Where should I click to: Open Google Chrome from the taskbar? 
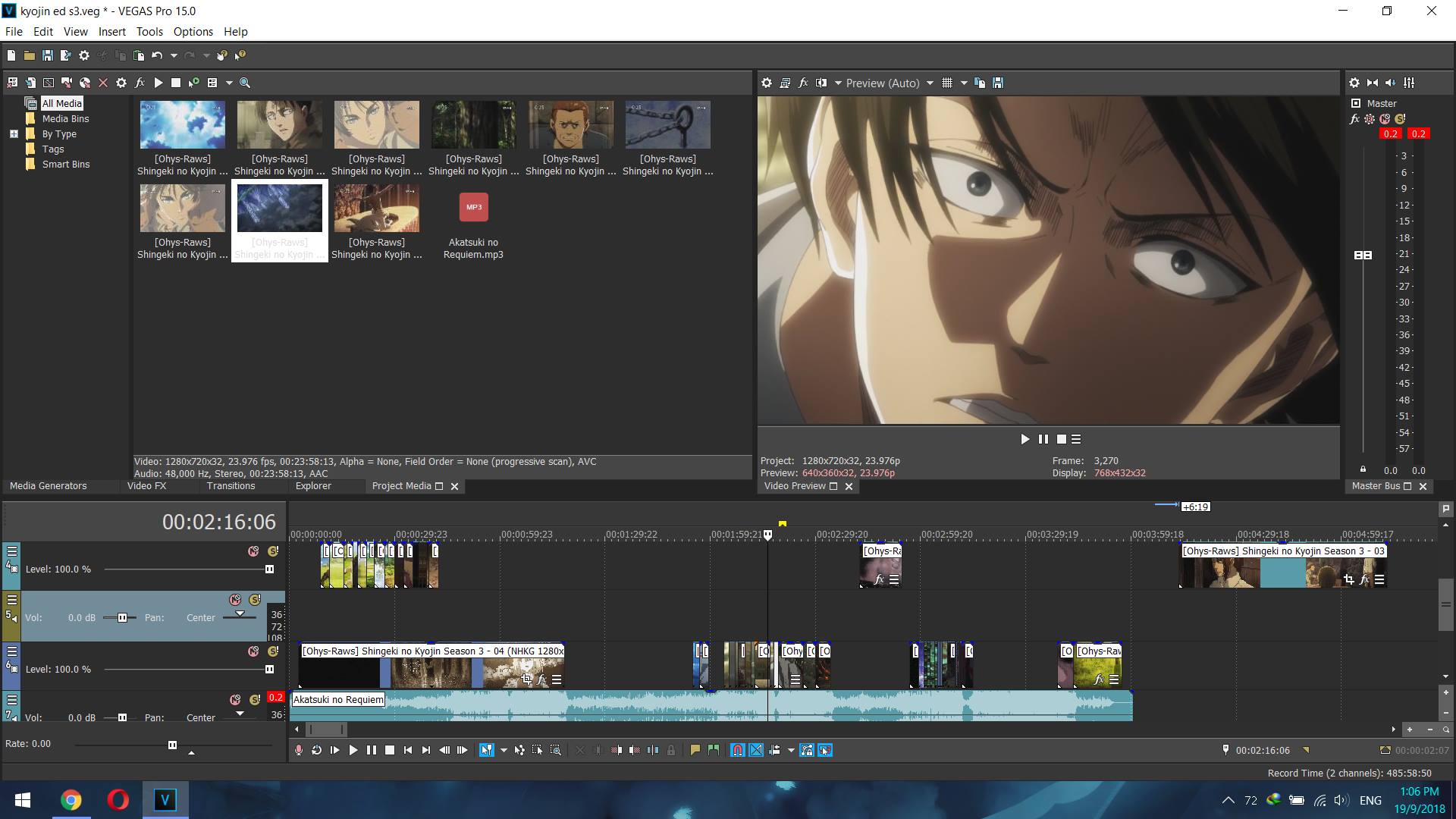coord(71,800)
